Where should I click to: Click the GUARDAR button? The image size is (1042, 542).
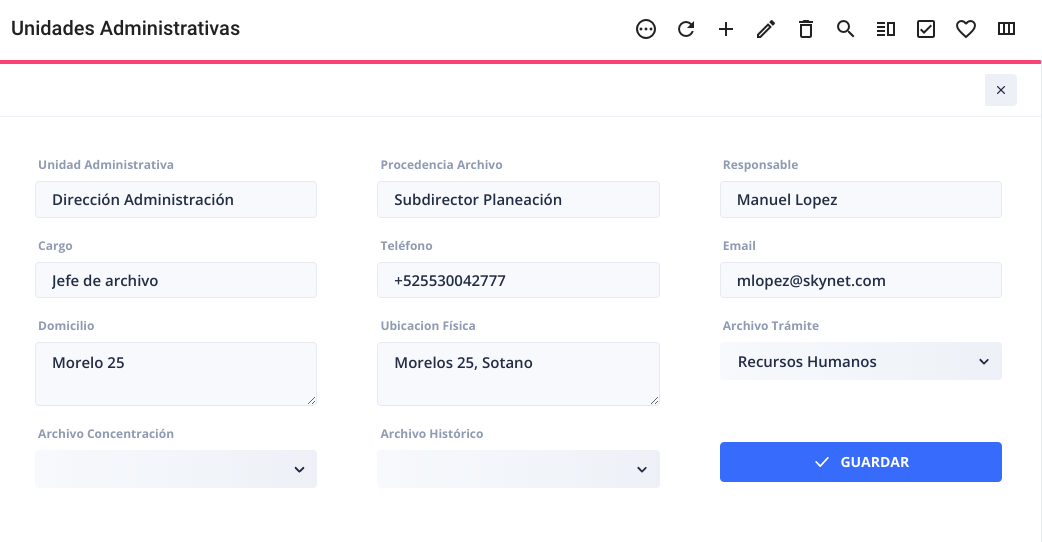point(861,462)
